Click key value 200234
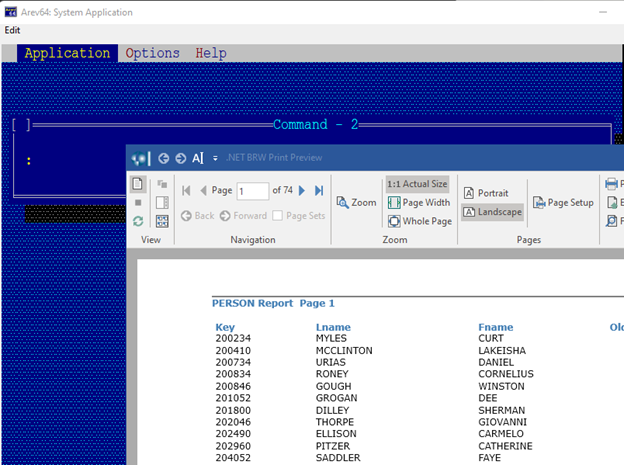The image size is (624, 465). click(233, 338)
